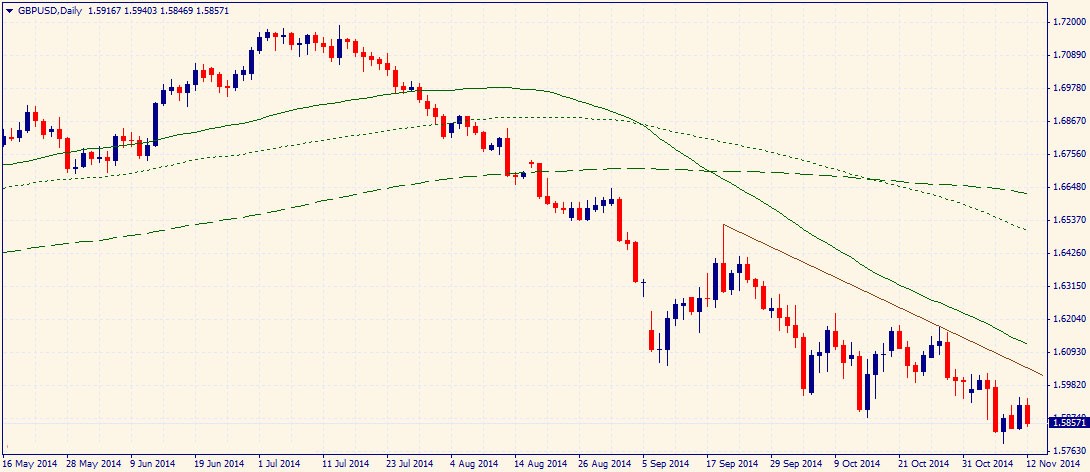Image resolution: width=1090 pixels, height=472 pixels.
Task: Click the 1.69780 price axis label
Action: click(x=1066, y=88)
